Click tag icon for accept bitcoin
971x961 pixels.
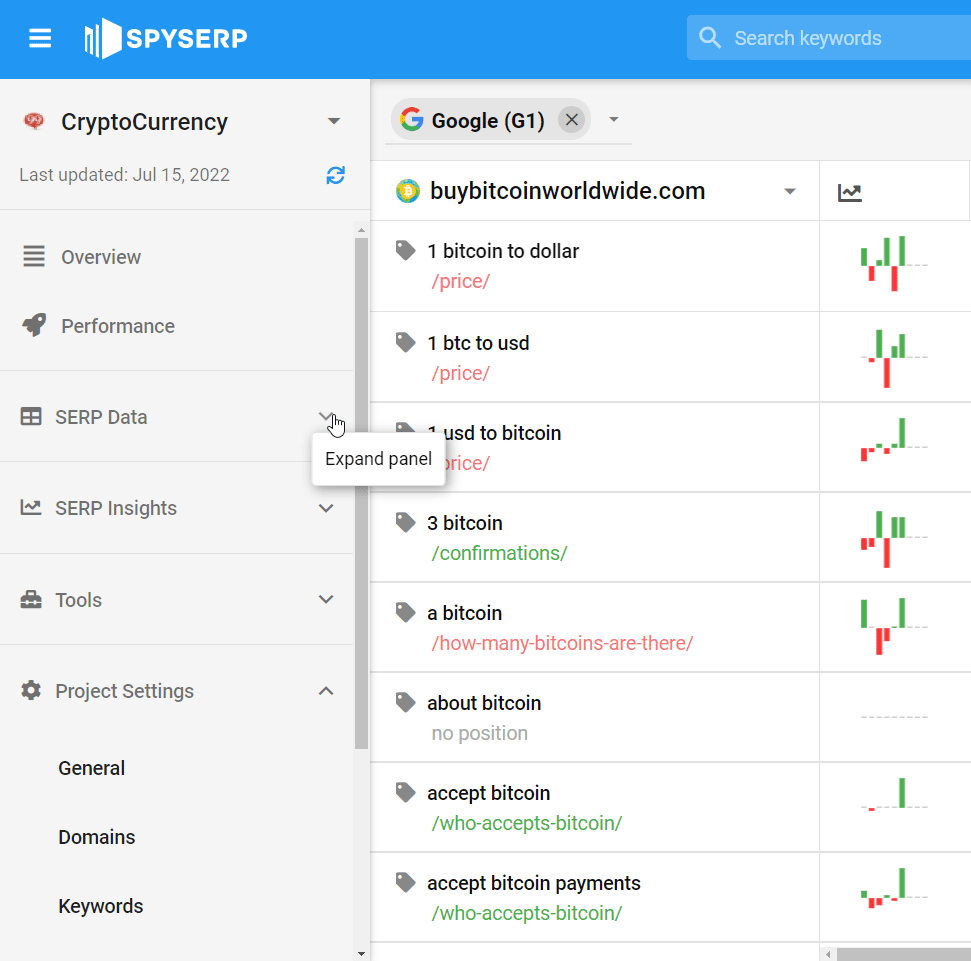coord(406,793)
